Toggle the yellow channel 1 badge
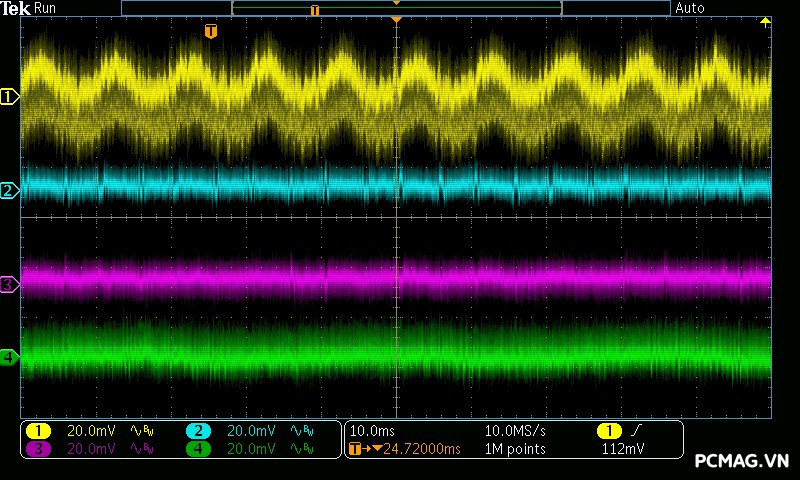The width and height of the screenshot is (800, 480). [38, 431]
